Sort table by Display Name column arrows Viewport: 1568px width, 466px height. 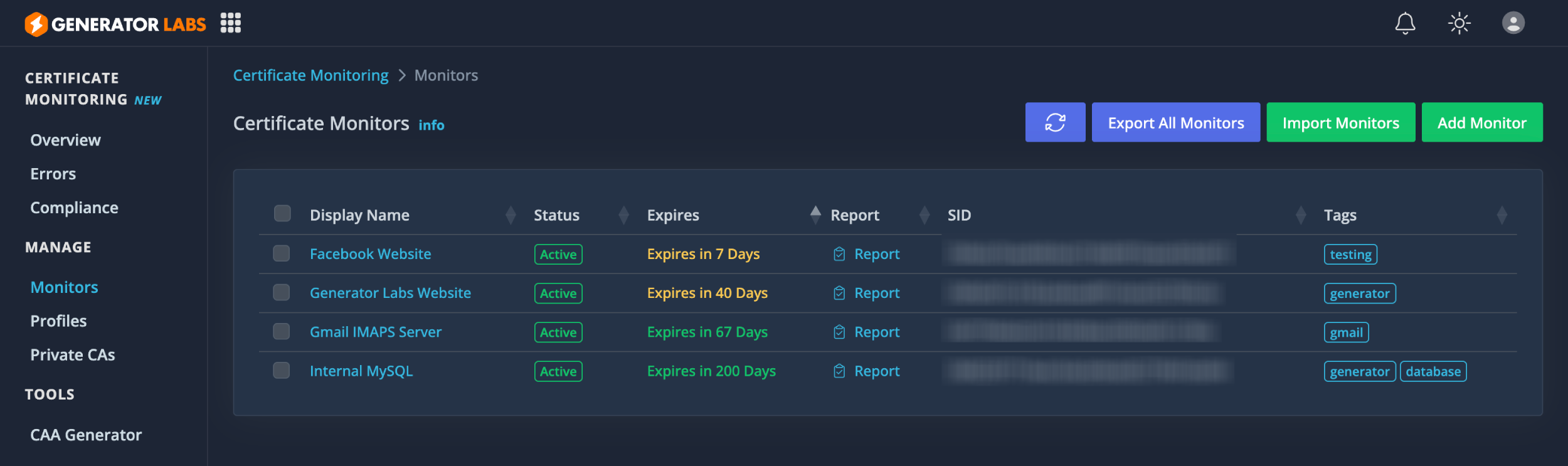(511, 215)
